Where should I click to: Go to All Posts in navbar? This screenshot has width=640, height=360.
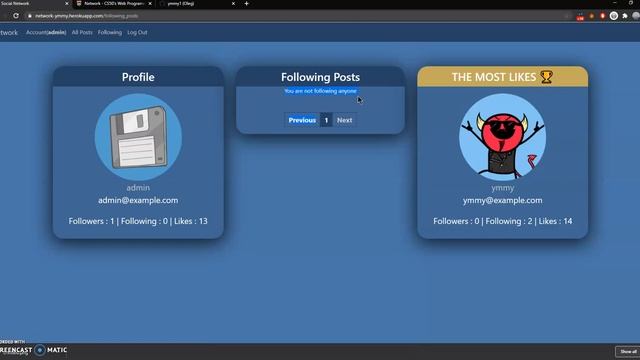coord(82,32)
